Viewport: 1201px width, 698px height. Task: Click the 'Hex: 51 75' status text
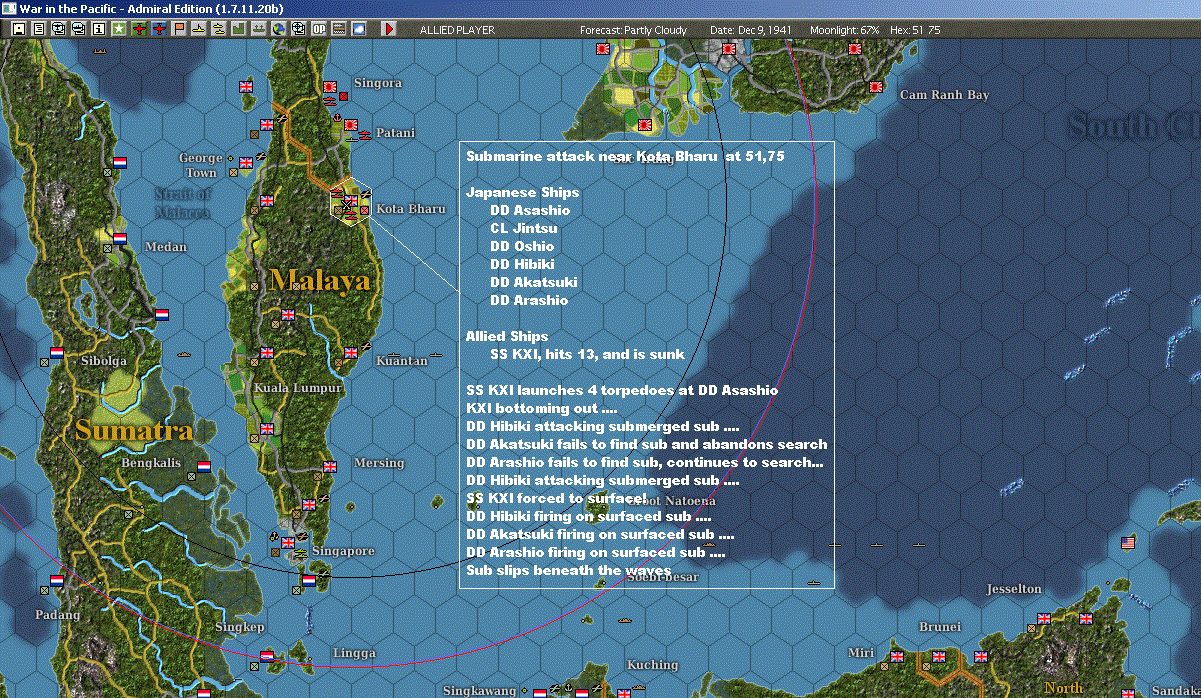click(913, 30)
